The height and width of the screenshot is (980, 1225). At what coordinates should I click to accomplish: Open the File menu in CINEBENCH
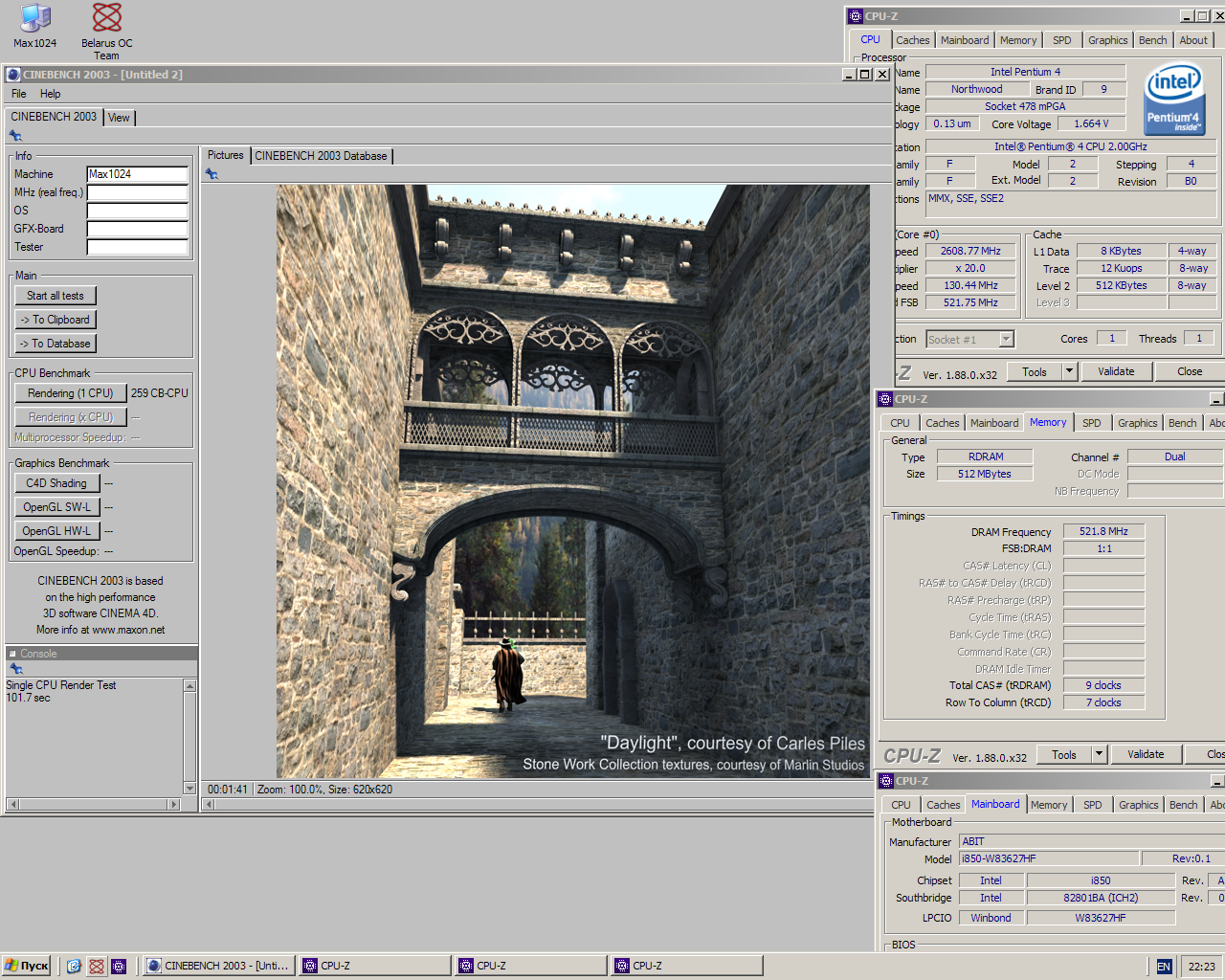point(19,94)
